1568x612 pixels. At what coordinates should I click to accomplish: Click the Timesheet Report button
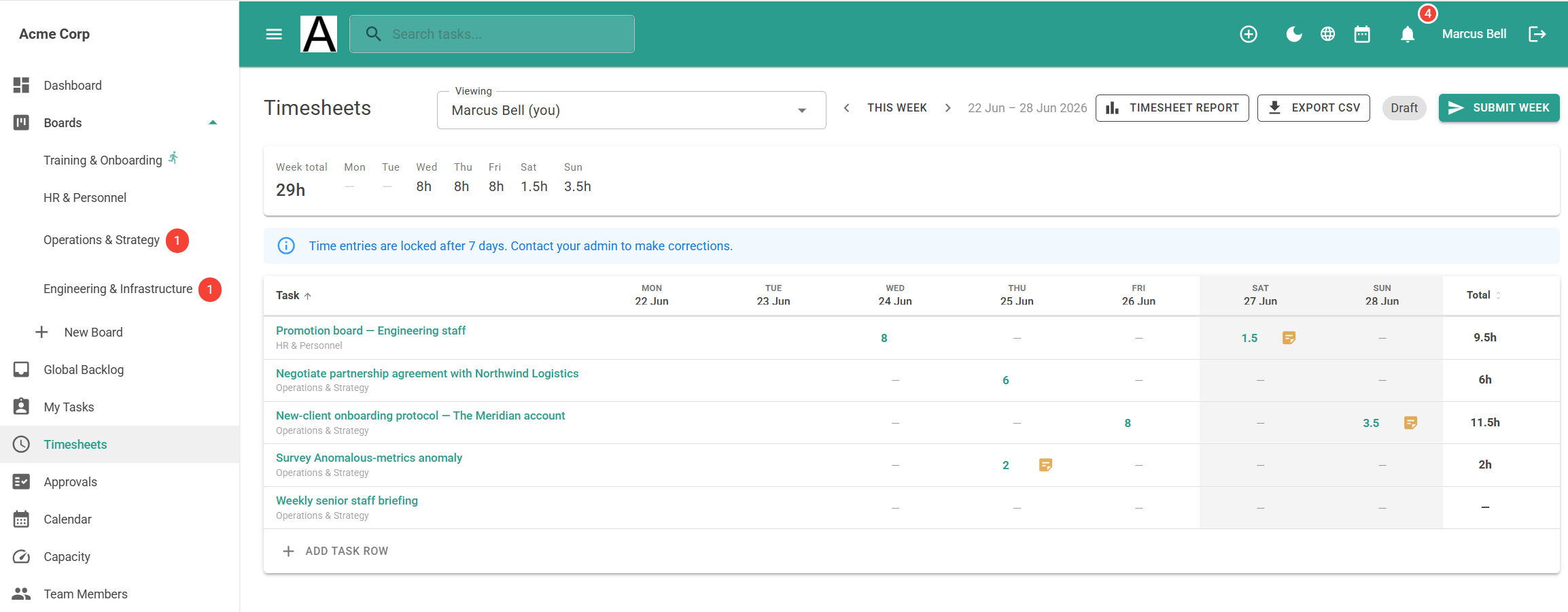click(x=1172, y=108)
